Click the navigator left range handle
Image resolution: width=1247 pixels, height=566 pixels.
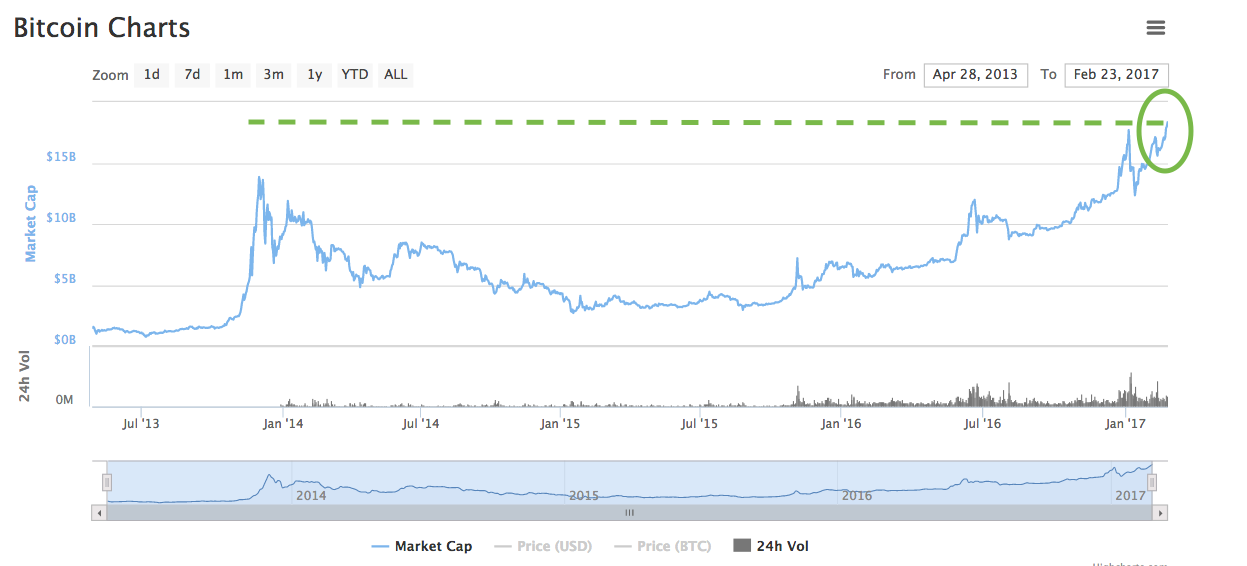point(107,483)
